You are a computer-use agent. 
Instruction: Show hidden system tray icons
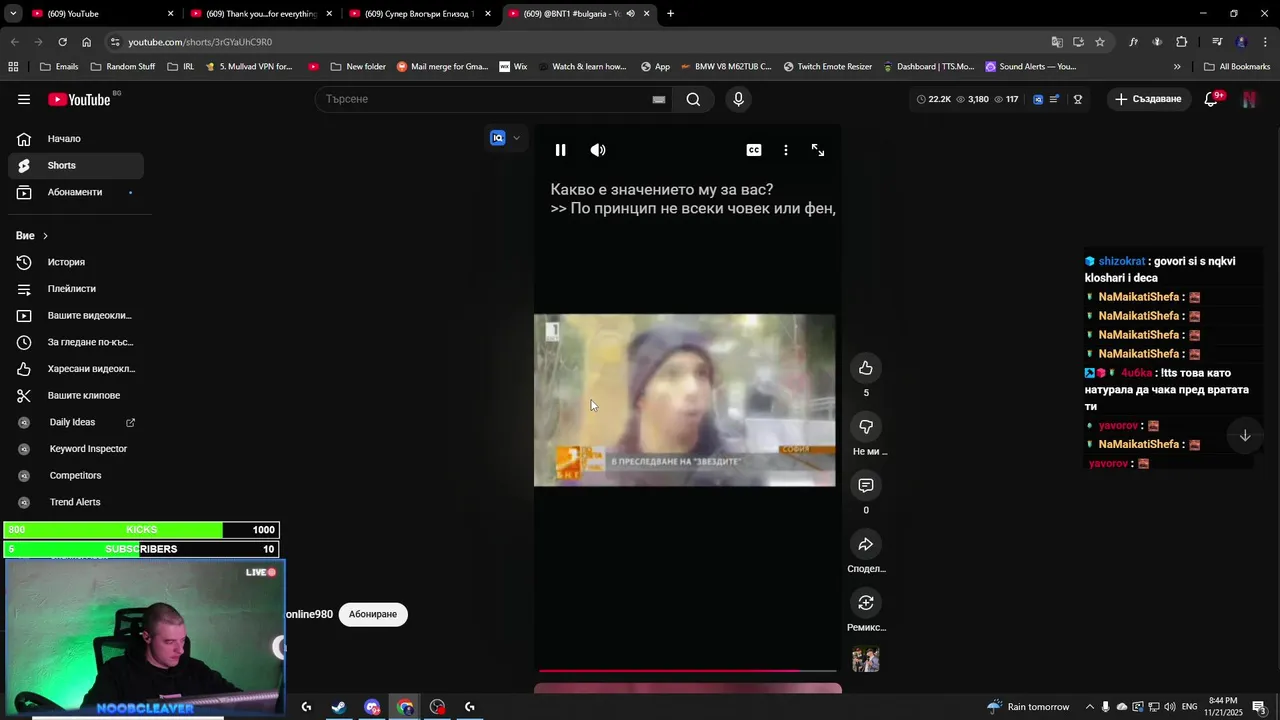1090,707
